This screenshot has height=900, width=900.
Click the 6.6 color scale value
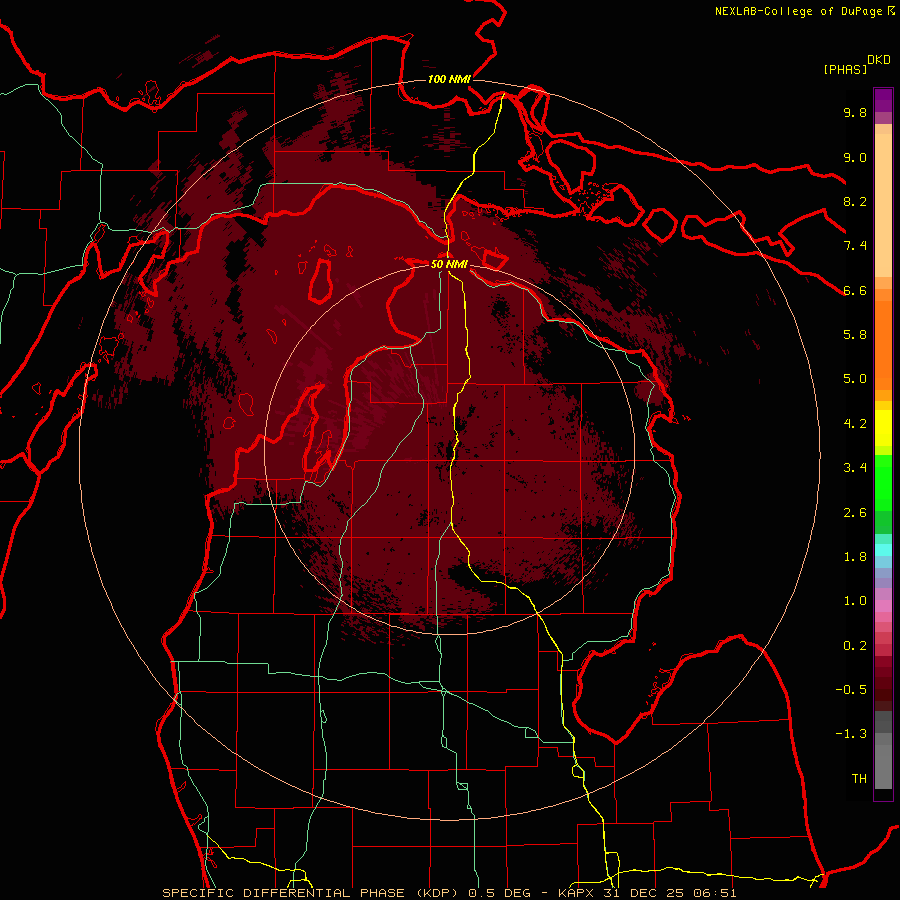[855, 290]
